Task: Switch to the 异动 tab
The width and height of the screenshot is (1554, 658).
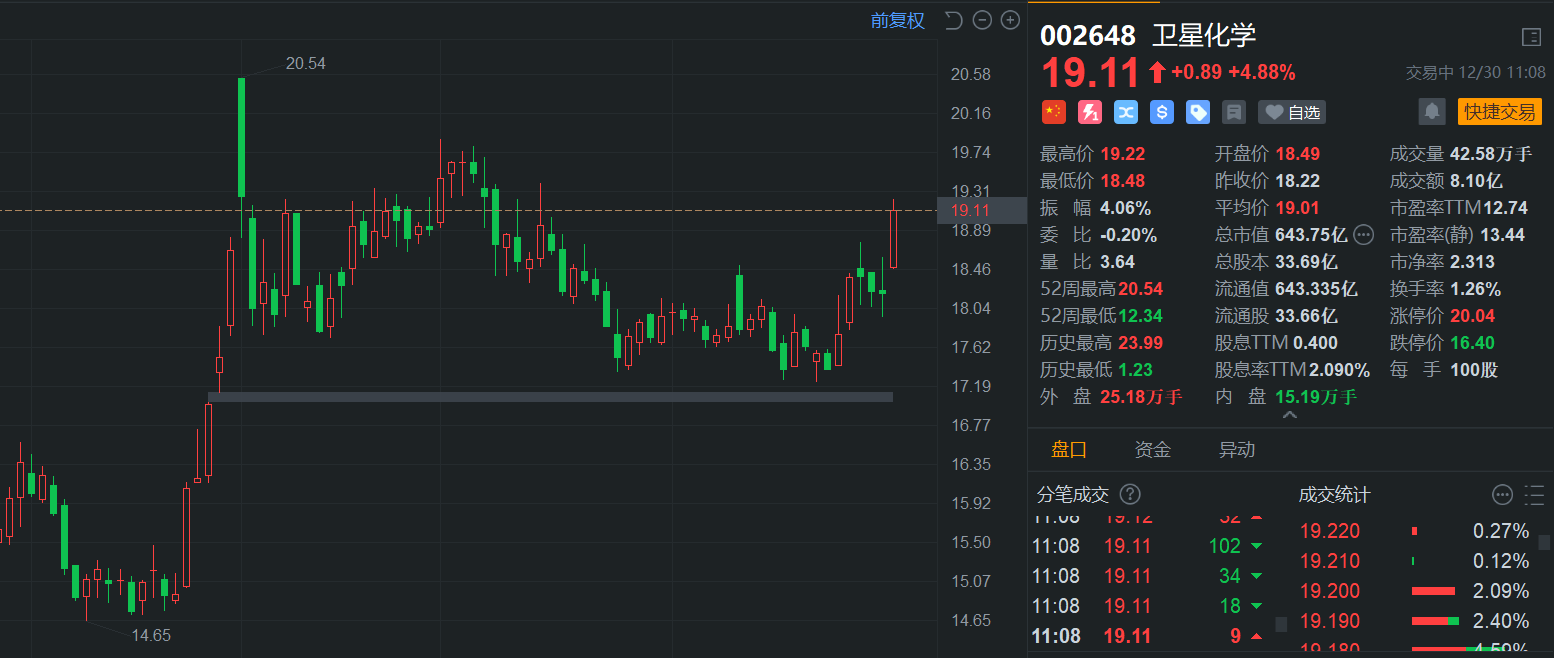Action: tap(1236, 450)
